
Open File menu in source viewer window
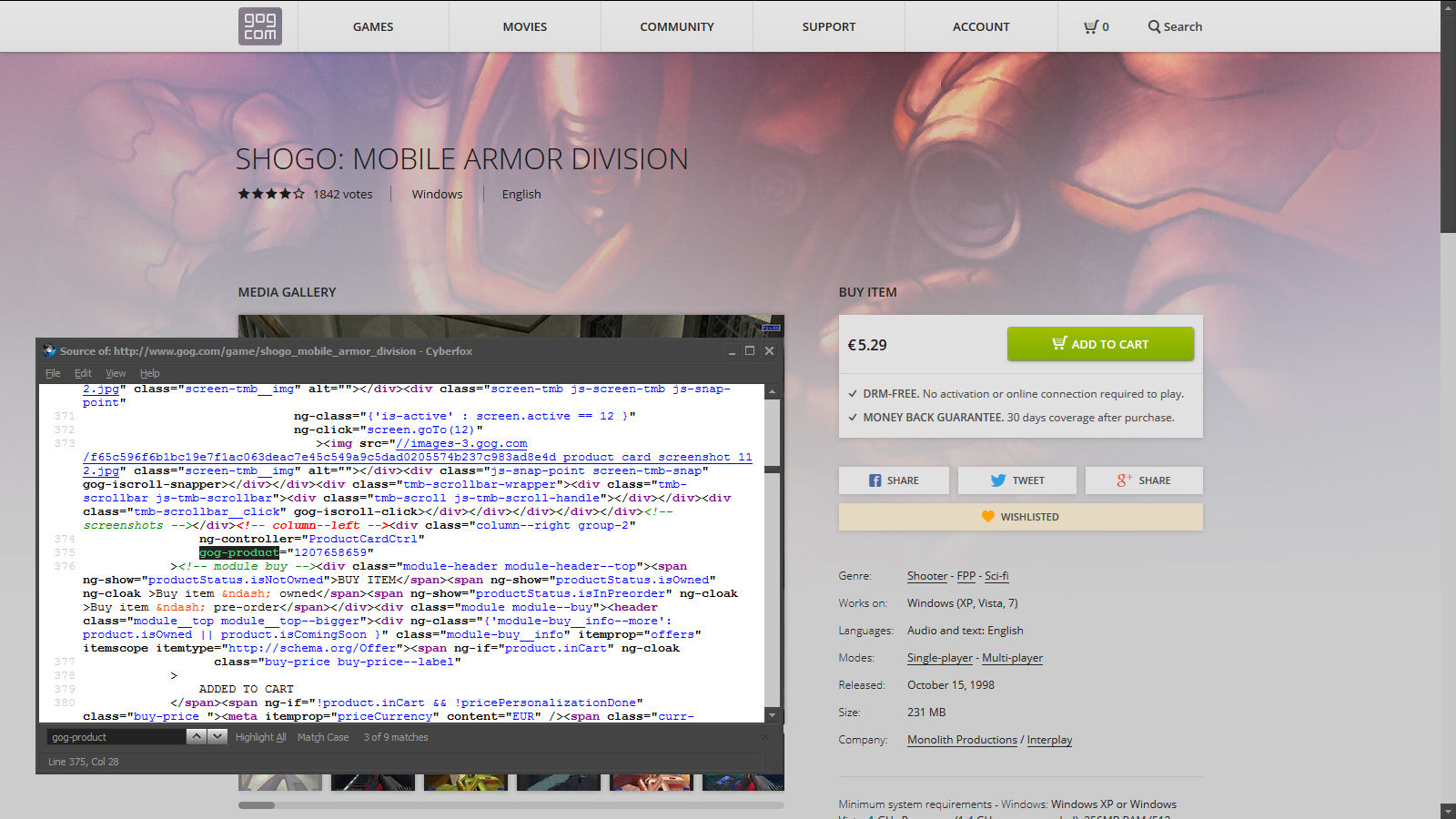(x=53, y=373)
